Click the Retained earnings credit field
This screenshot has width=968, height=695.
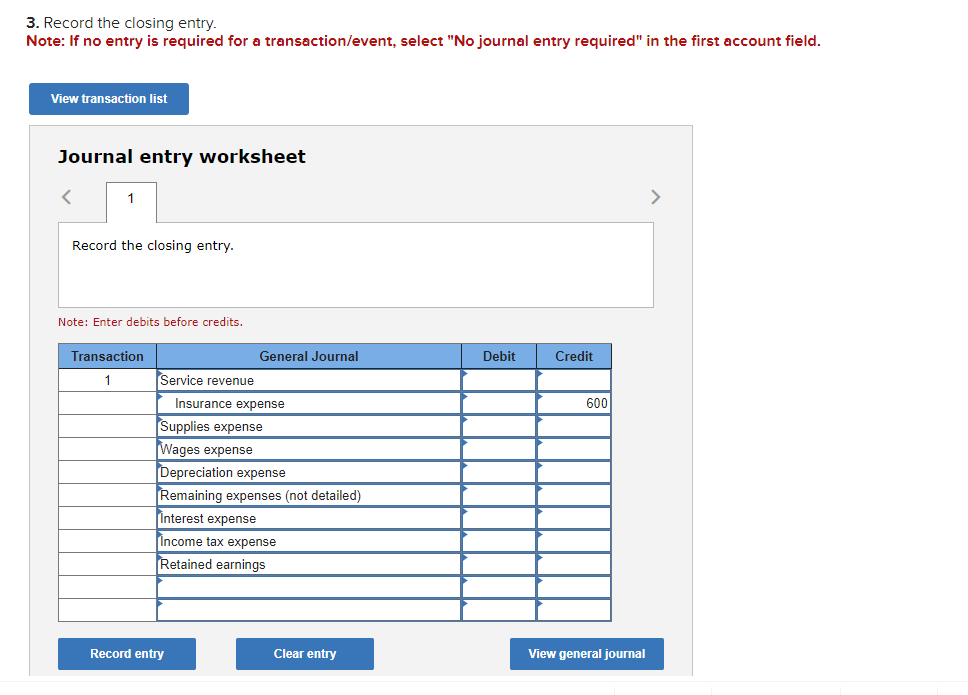point(573,564)
